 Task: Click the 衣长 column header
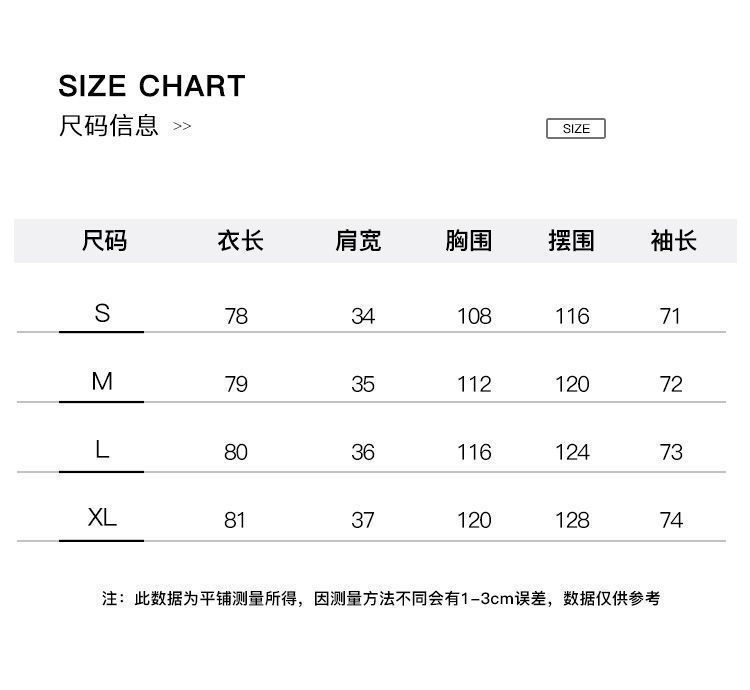tap(240, 241)
